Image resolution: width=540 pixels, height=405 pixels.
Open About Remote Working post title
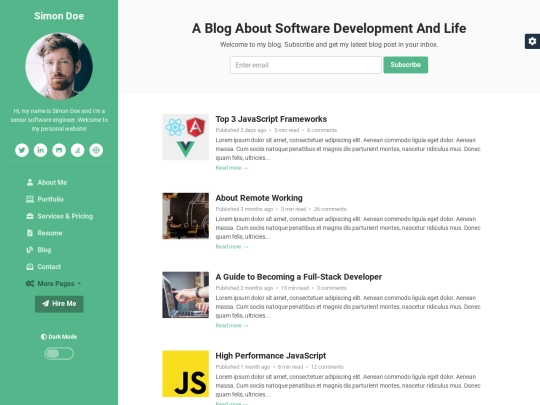click(x=259, y=198)
